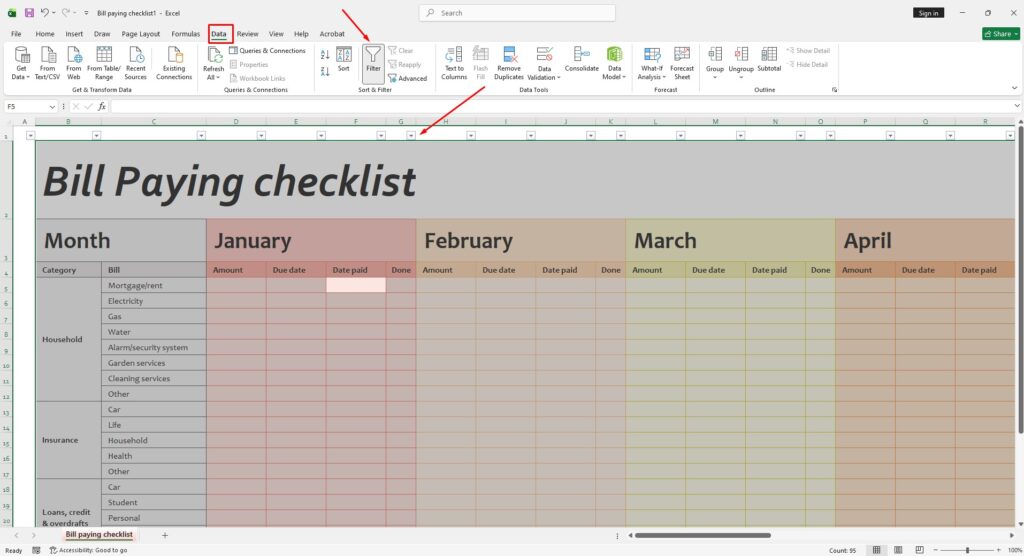This screenshot has height=556, width=1024.
Task: Zoom out with the minus button
Action: [x=936, y=550]
